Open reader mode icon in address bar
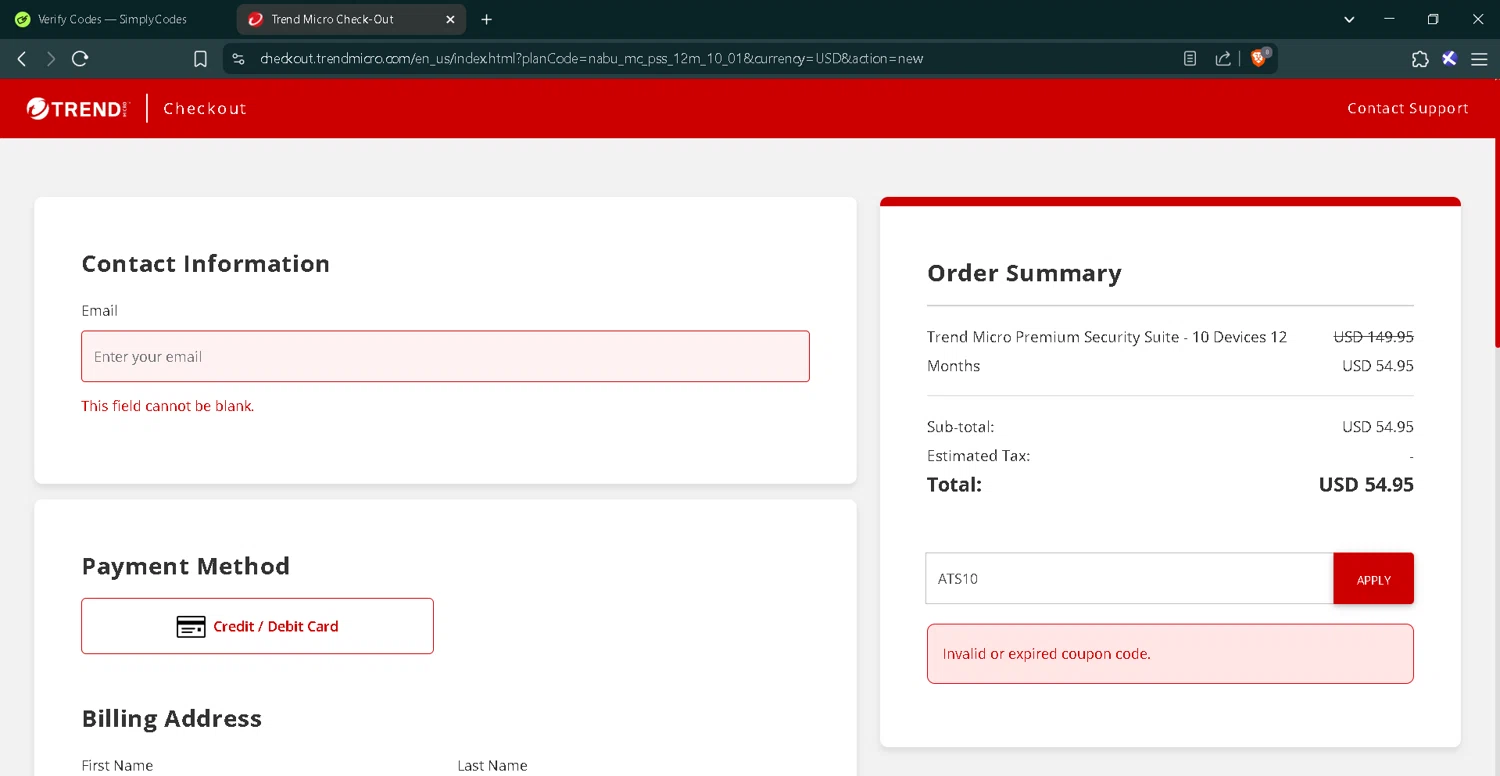1500x776 pixels. click(x=1190, y=59)
